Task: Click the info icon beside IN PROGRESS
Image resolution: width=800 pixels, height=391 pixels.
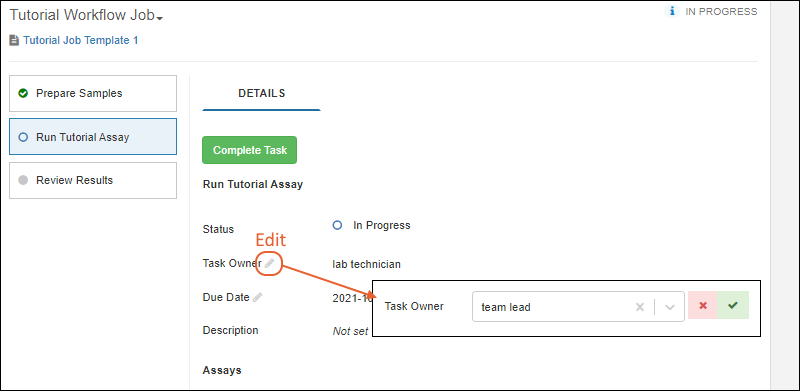Action: click(x=672, y=11)
